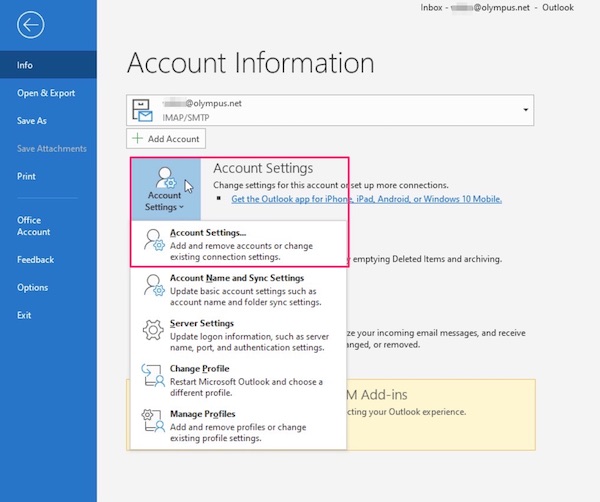
Task: Open the Get the Outlook app link
Action: pyautogui.click(x=366, y=199)
